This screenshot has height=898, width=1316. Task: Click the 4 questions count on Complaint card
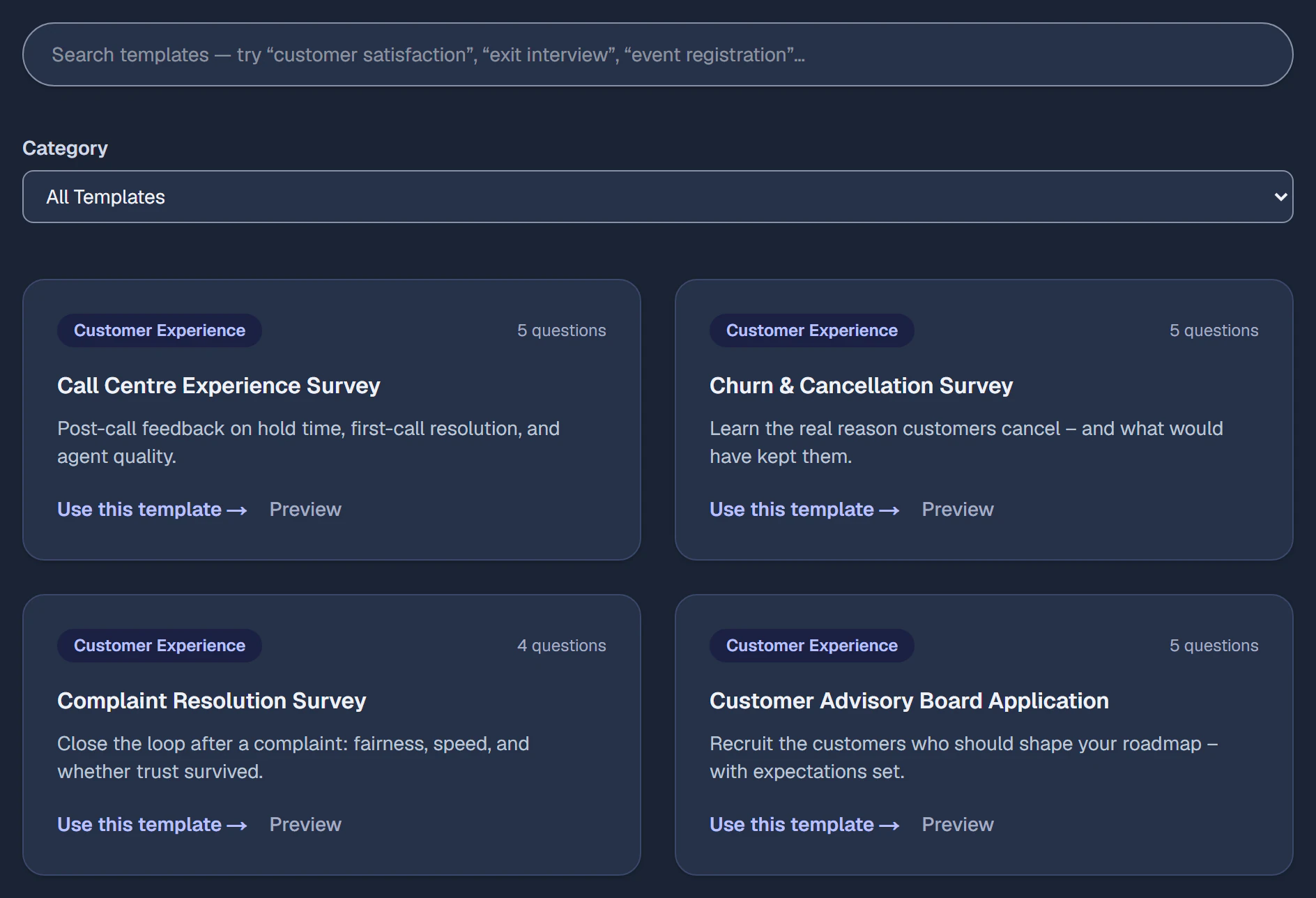tap(562, 646)
